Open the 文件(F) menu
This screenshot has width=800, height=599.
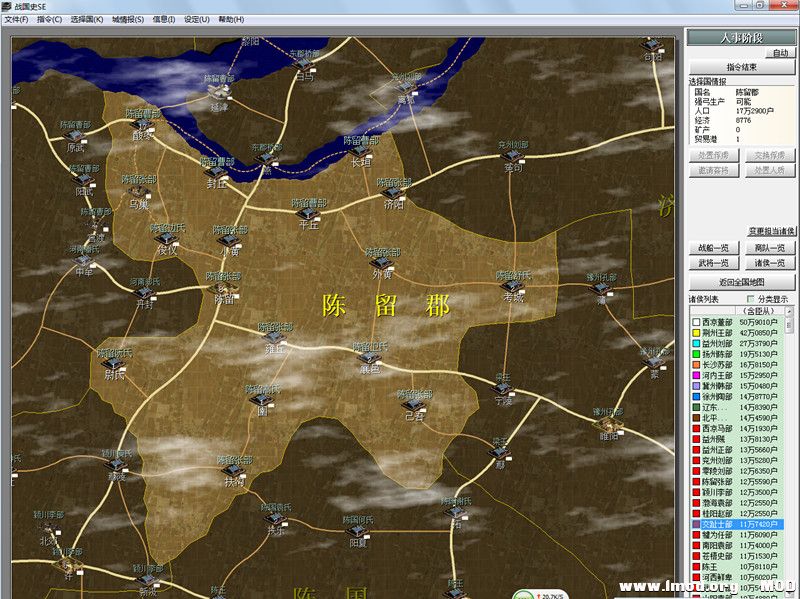click(17, 19)
